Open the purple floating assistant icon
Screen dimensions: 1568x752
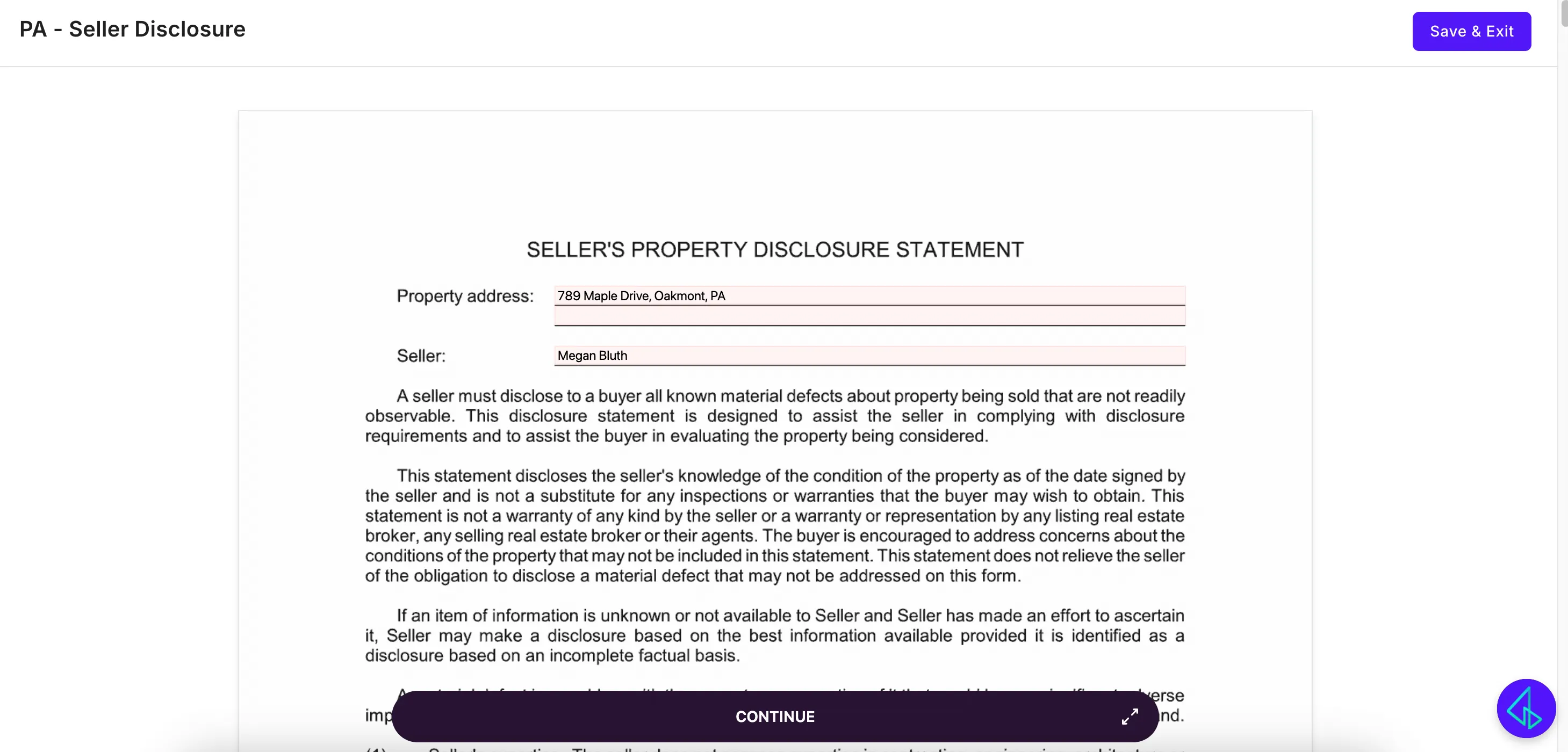(1526, 708)
